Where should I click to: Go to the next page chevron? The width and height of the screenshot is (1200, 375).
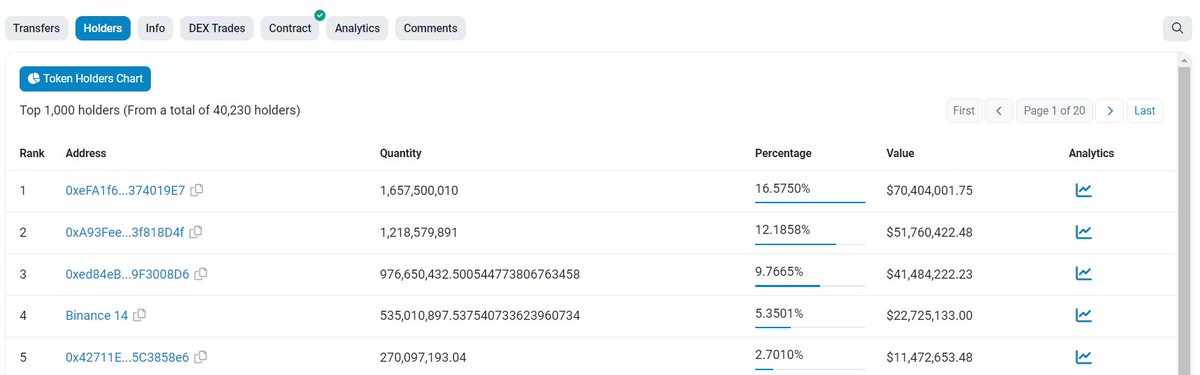click(x=1109, y=111)
